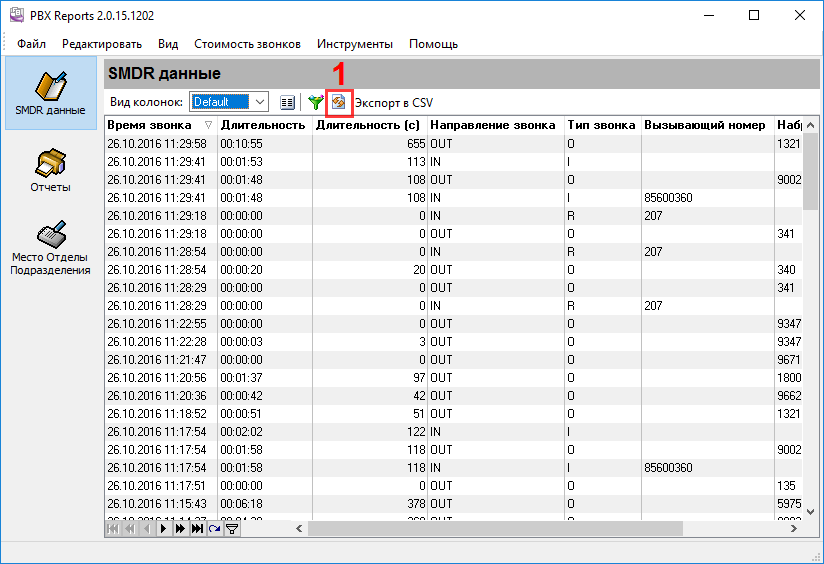
Task: Sort by the Направление звонка column header
Action: [496, 125]
